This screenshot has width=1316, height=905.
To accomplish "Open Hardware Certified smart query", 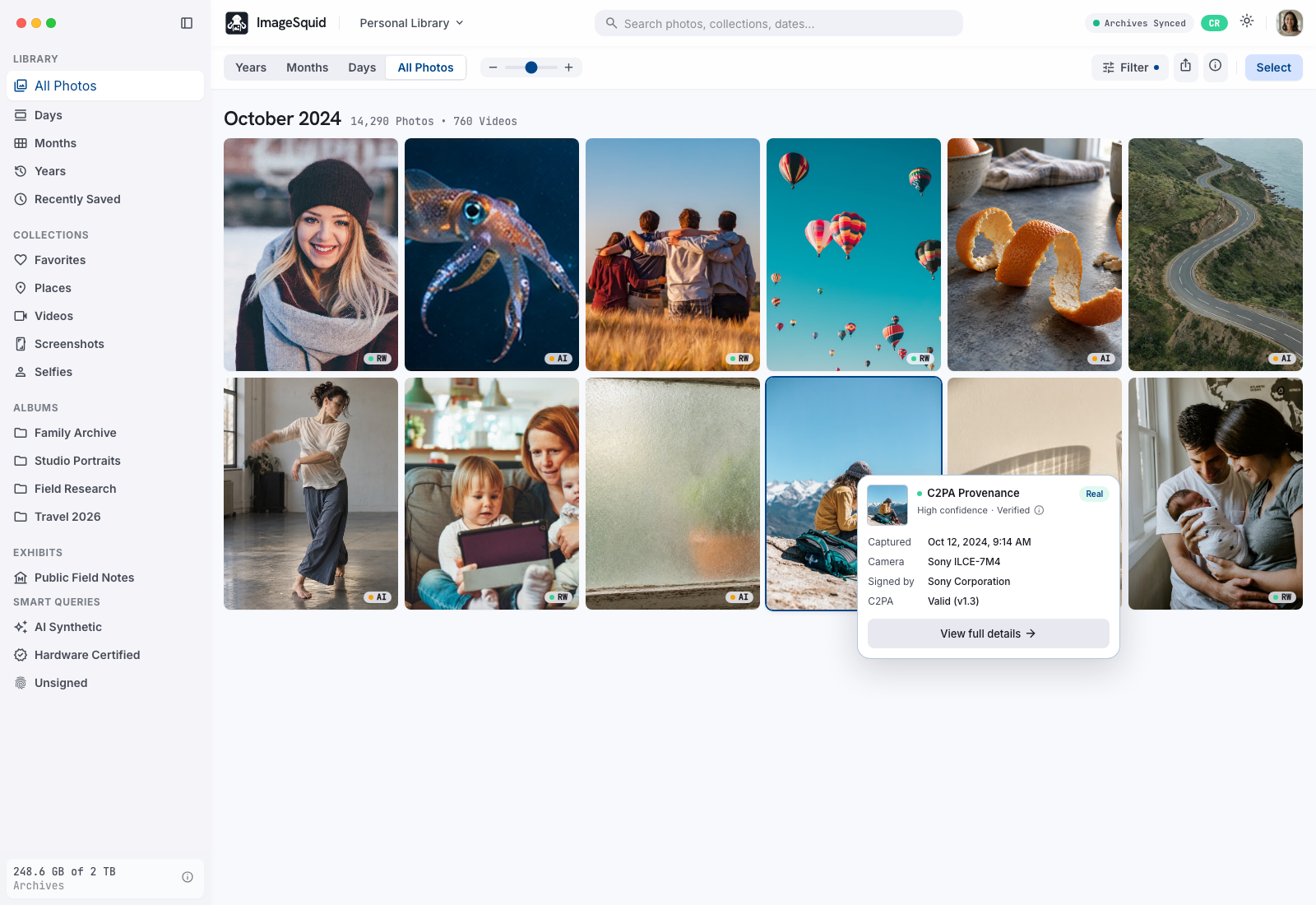I will coord(105,655).
